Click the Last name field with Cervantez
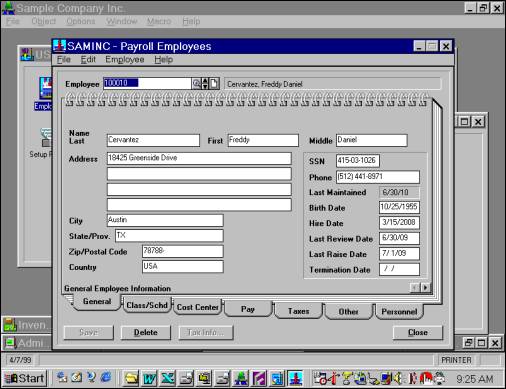Image resolution: width=506 pixels, height=389 pixels. pyautogui.click(x=153, y=140)
